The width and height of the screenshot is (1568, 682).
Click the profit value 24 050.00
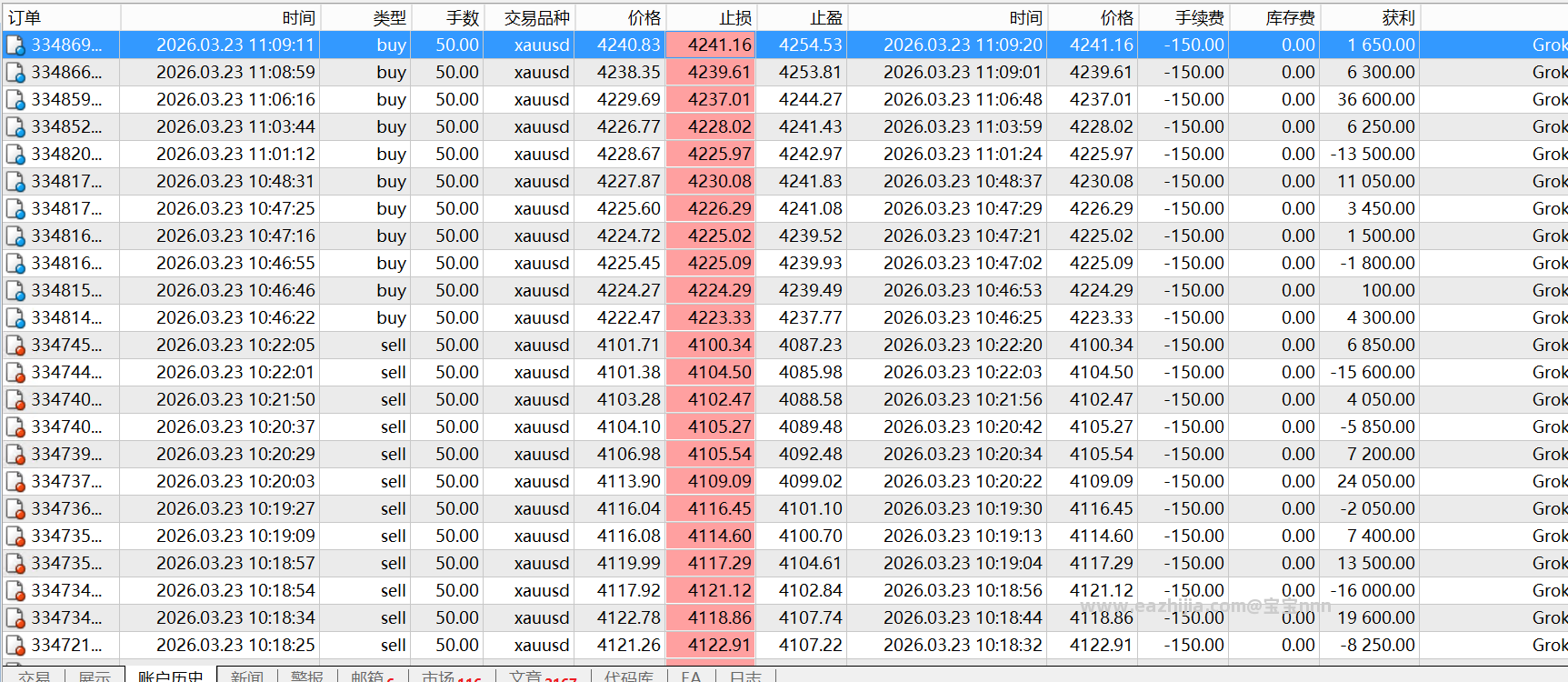pos(1375,482)
